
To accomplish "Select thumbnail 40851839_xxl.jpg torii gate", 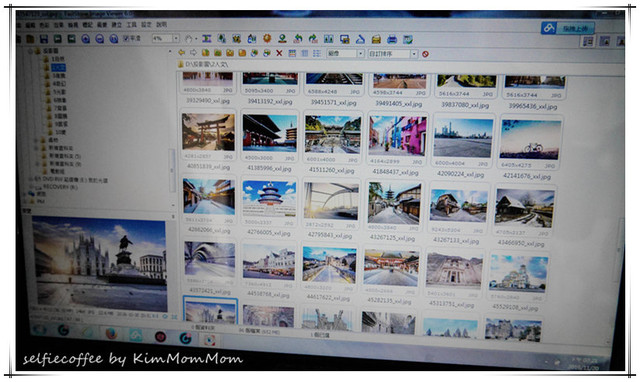I will [208, 132].
